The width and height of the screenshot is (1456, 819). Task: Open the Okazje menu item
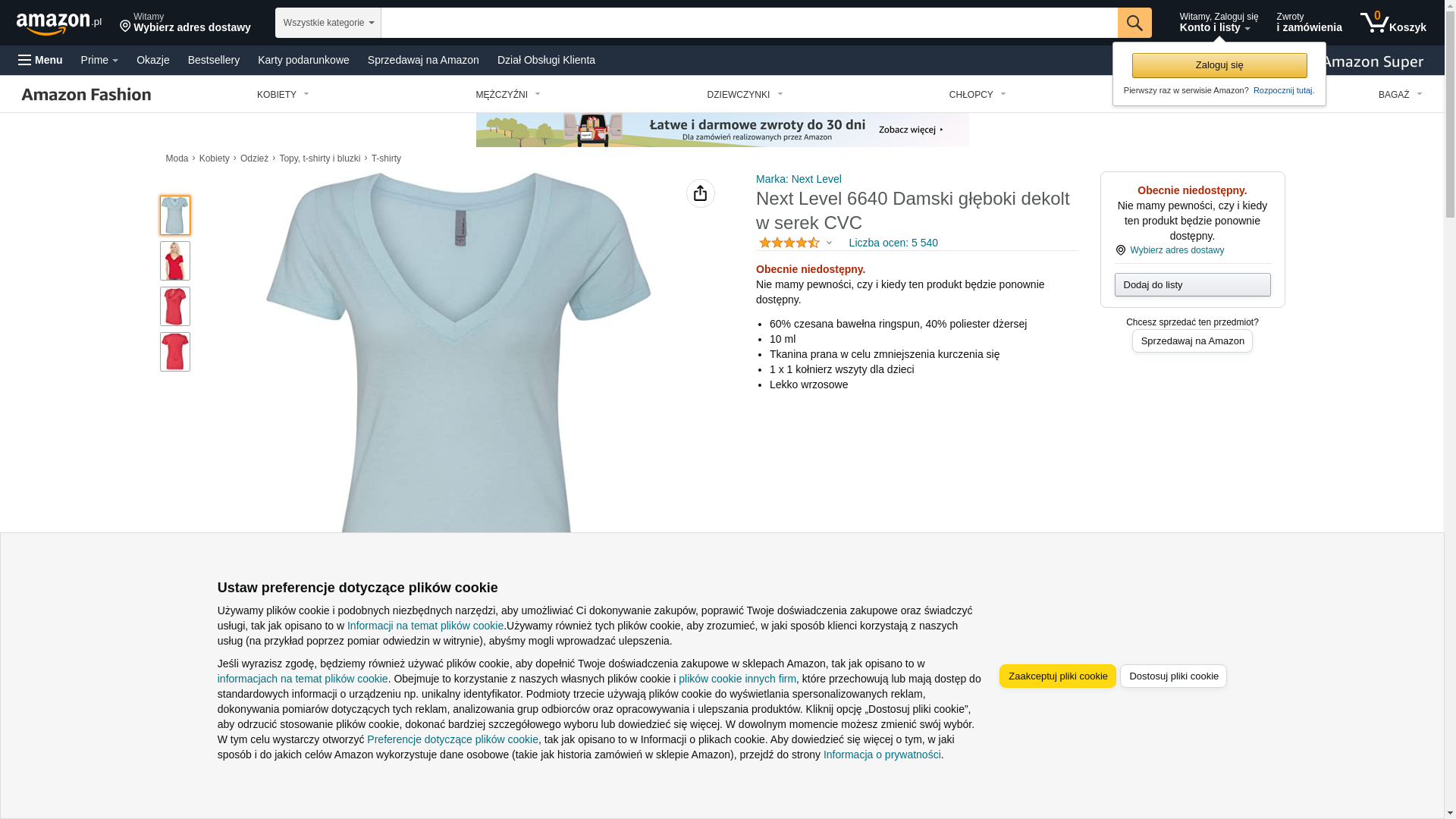point(153,60)
